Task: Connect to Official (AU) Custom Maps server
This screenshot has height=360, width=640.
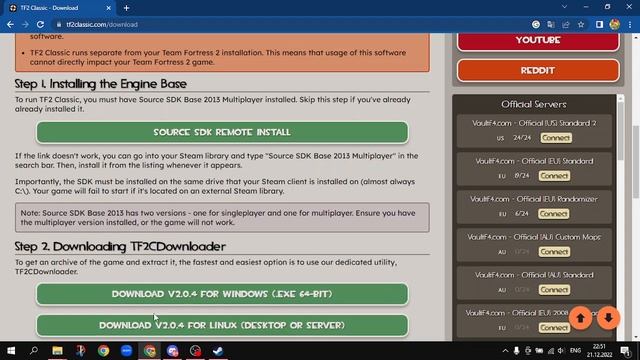Action: [x=554, y=252]
